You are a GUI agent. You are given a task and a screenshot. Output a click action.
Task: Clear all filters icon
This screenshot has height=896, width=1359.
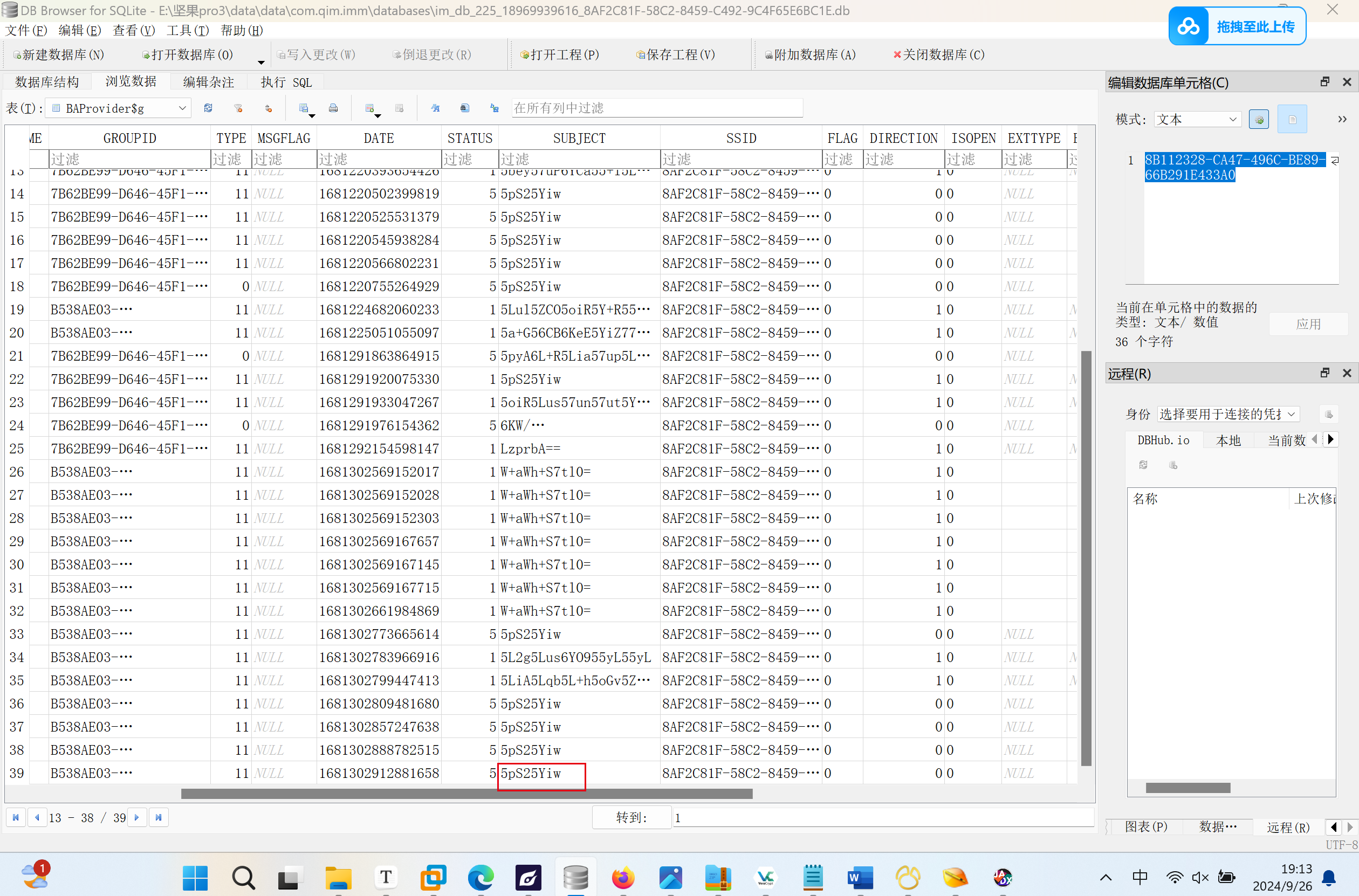[238, 108]
